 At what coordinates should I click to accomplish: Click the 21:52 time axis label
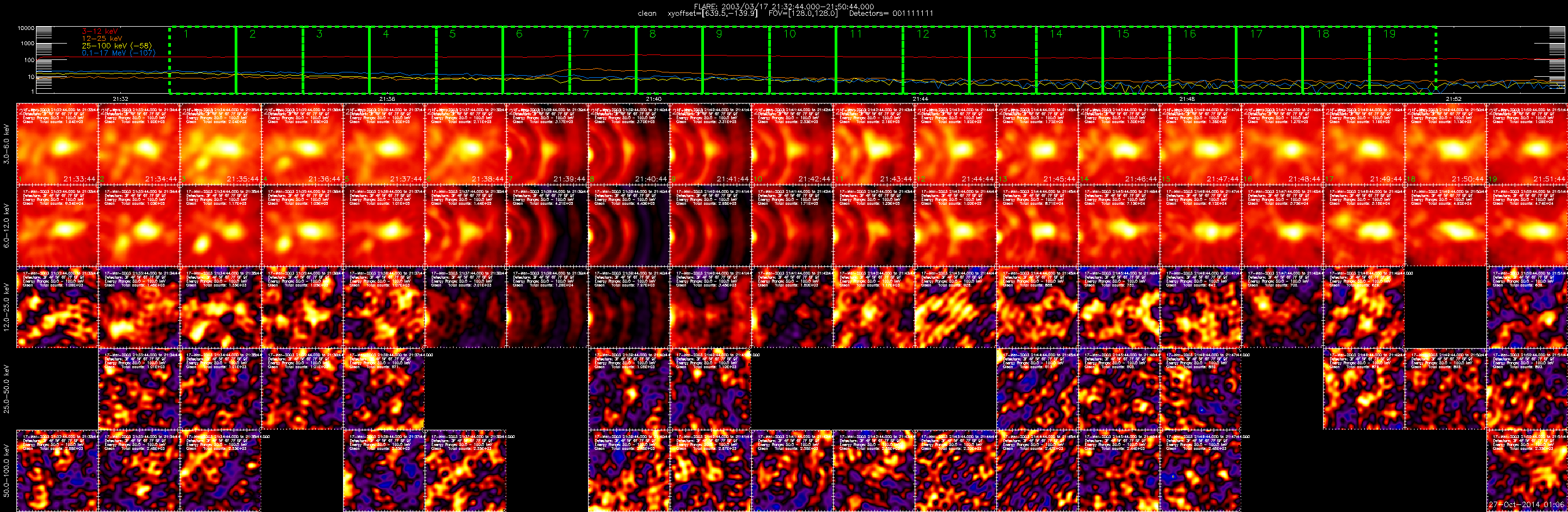coord(1454,99)
